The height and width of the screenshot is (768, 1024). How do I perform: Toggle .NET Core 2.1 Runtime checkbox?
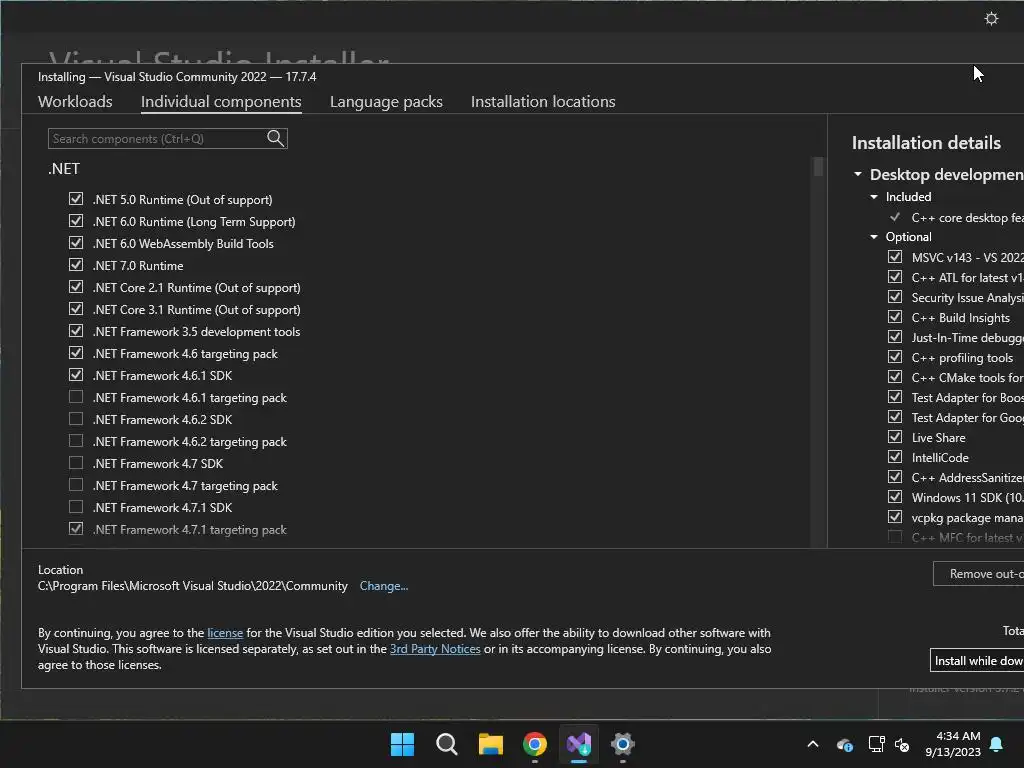click(76, 287)
